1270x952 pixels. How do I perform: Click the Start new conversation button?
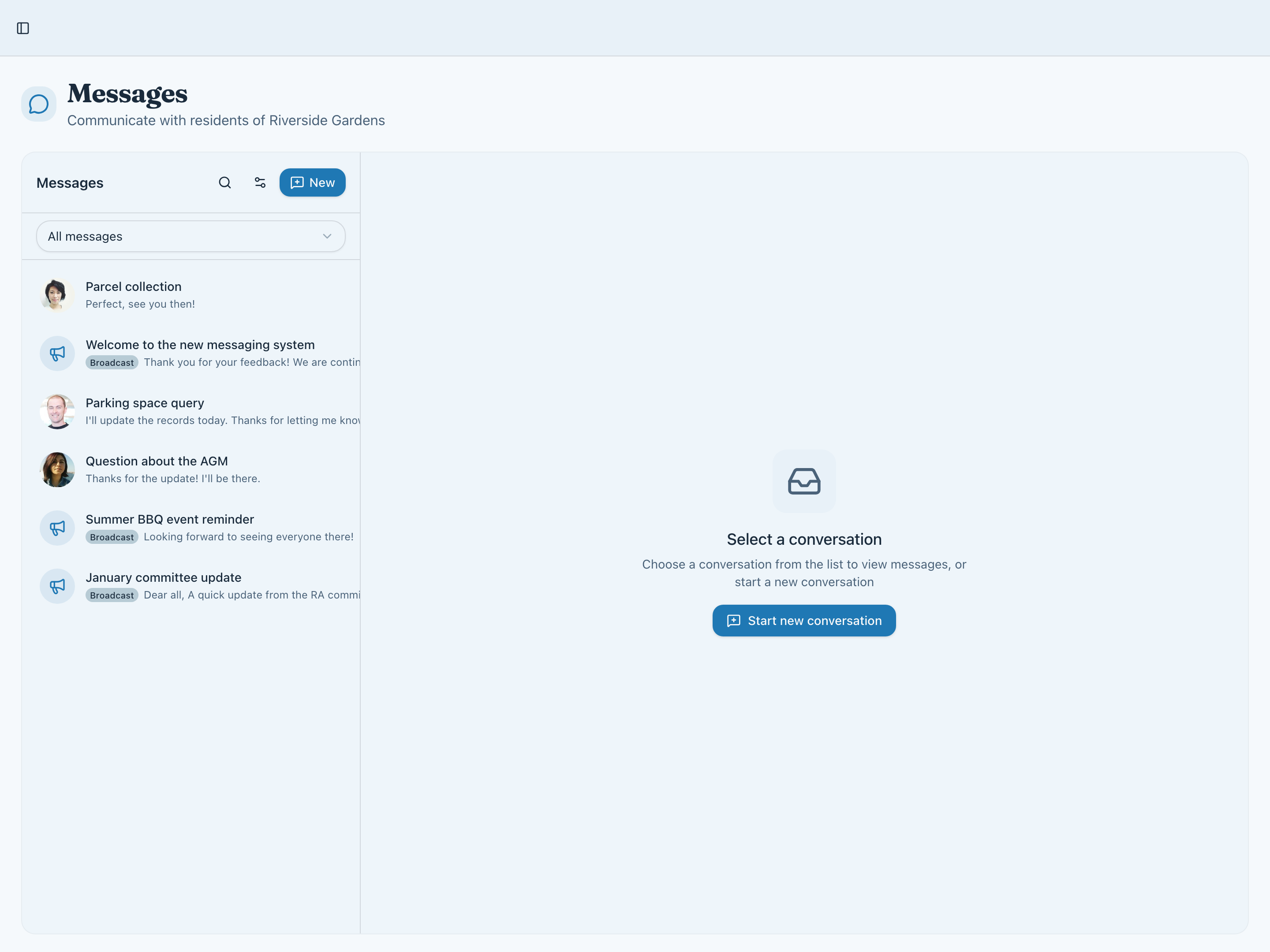coord(804,620)
